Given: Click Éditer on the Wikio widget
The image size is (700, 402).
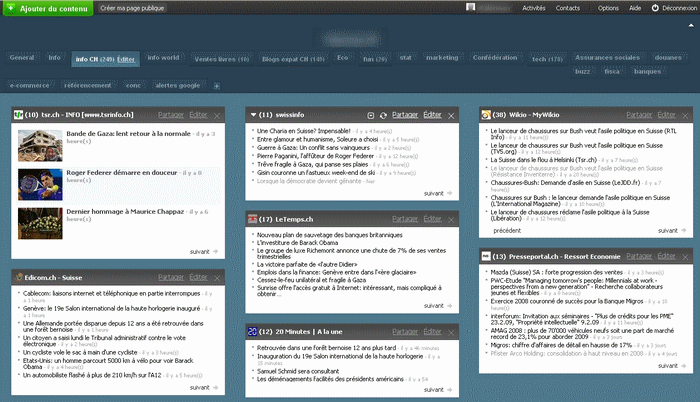Looking at the screenshot, I should (x=667, y=115).
